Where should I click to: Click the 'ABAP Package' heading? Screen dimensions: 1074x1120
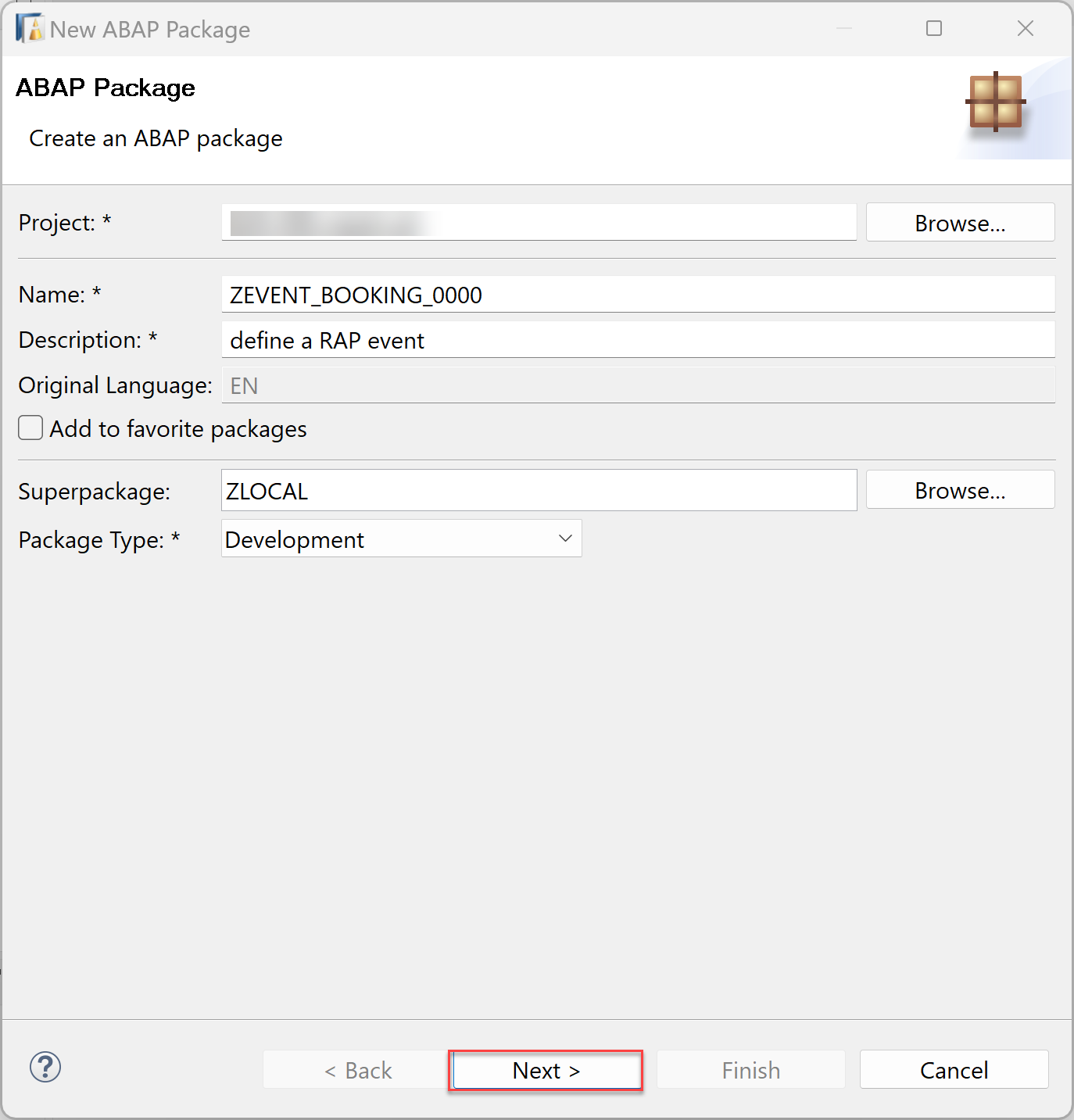coord(106,88)
